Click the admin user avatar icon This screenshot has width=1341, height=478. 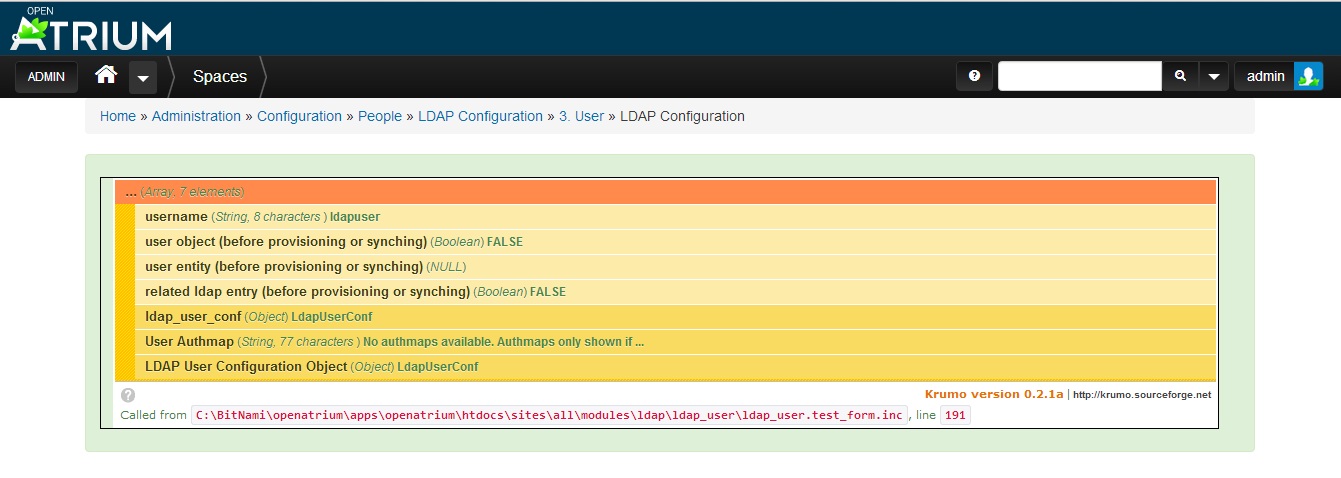pos(1308,76)
